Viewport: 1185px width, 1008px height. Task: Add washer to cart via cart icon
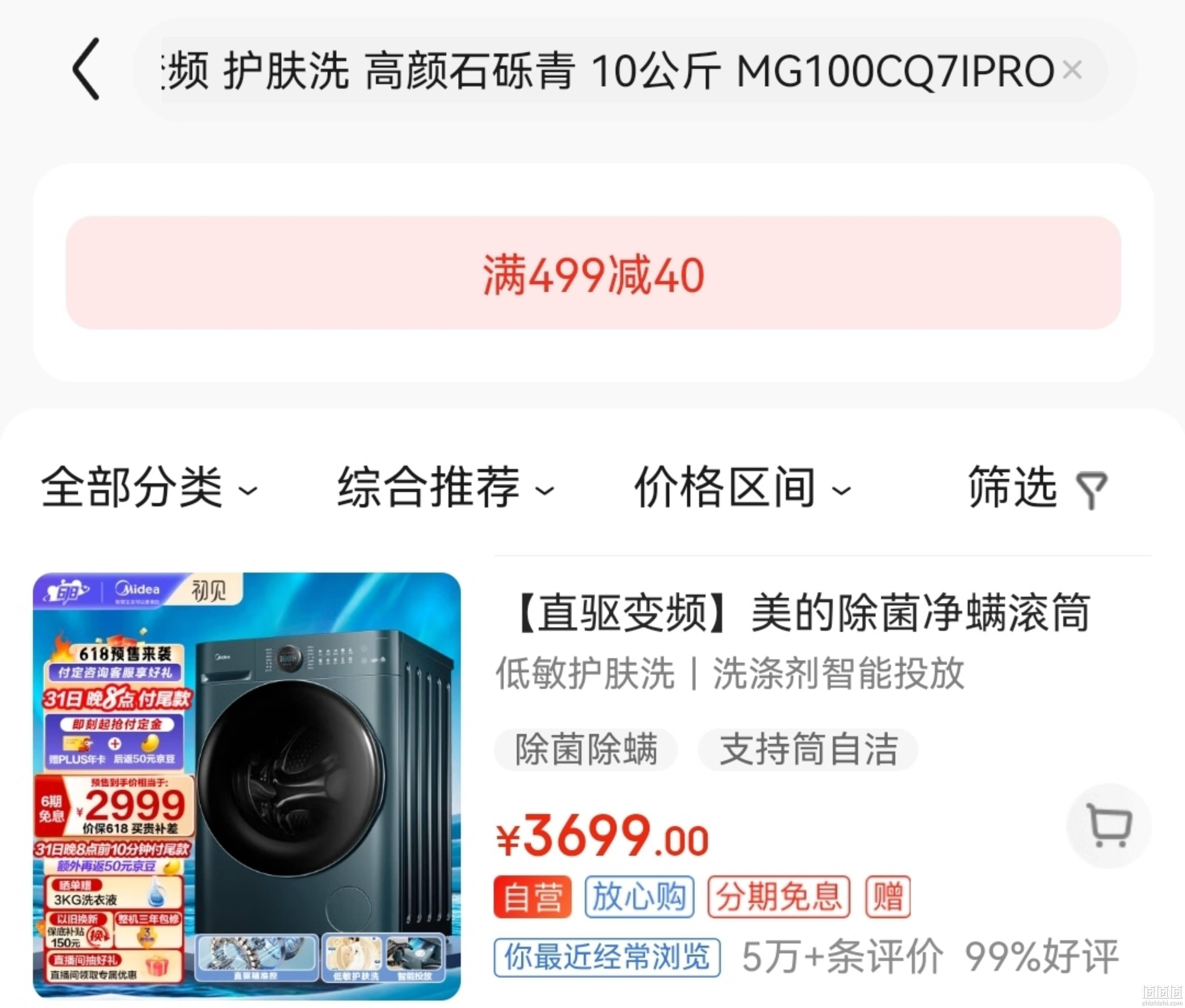click(1108, 825)
